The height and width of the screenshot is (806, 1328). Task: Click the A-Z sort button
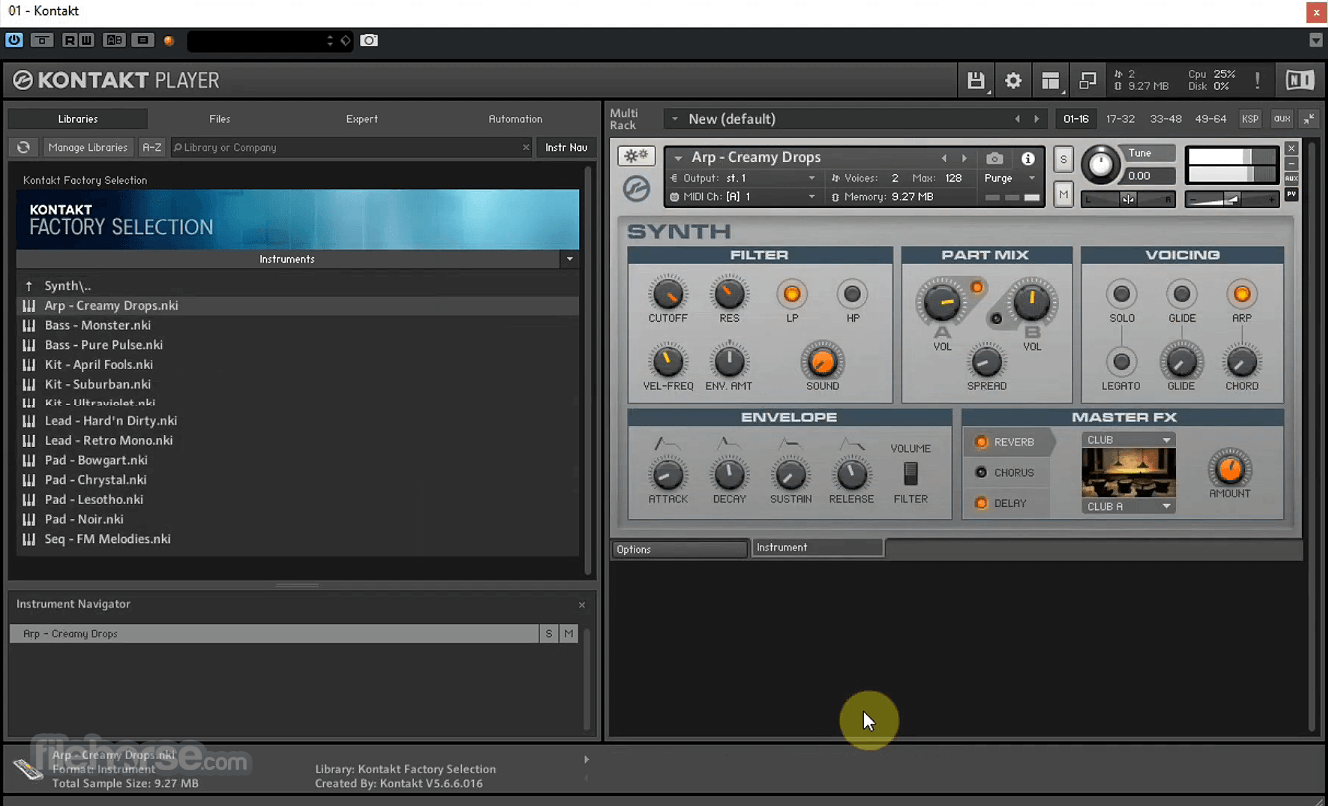(x=152, y=147)
